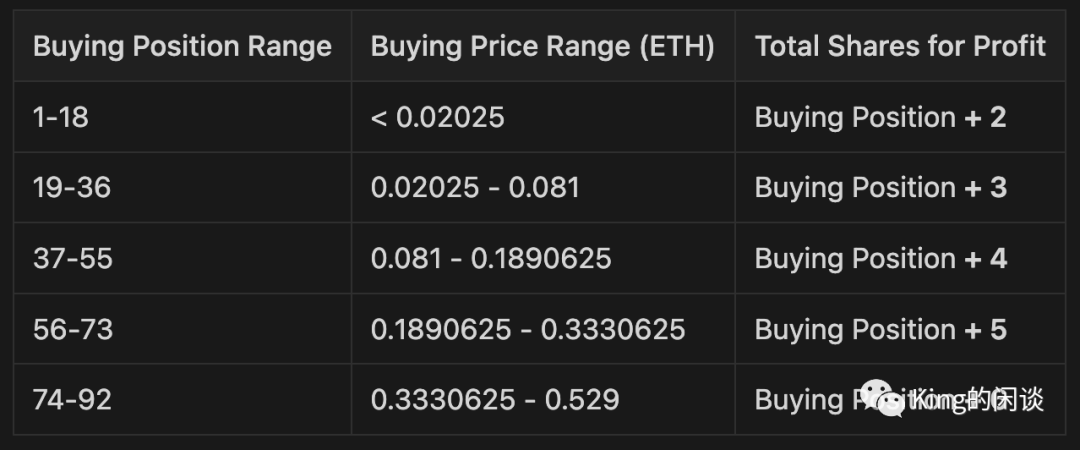Viewport: 1080px width, 450px height.
Task: Select the Buying Price Range (ETH) header
Action: (543, 46)
